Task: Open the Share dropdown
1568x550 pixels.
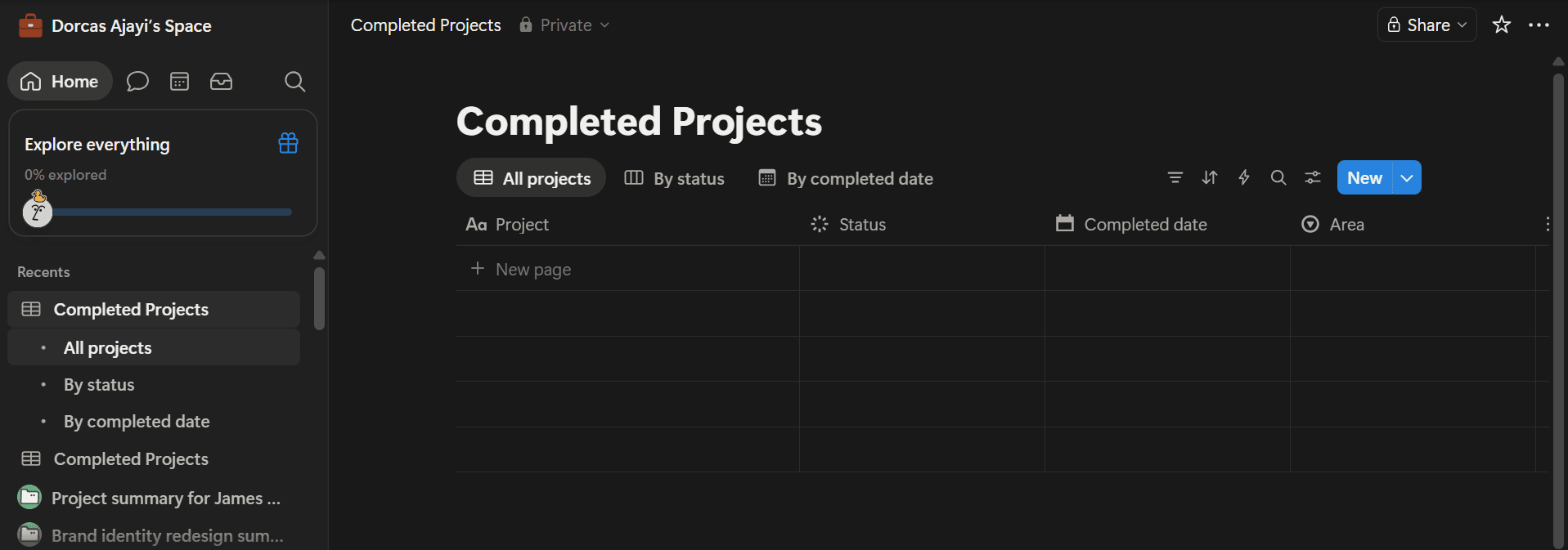Action: tap(1426, 25)
